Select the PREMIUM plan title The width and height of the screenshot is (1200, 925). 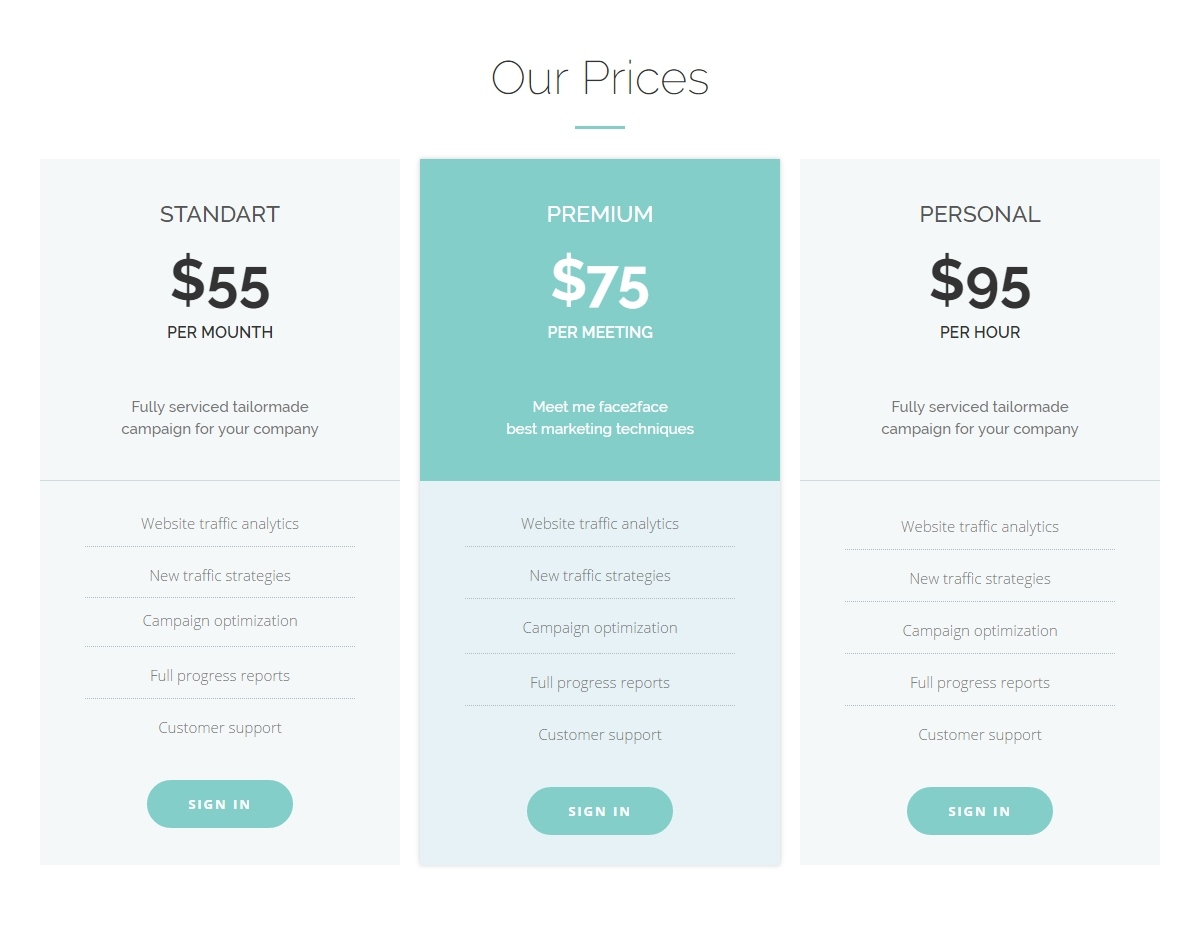pyautogui.click(x=600, y=214)
